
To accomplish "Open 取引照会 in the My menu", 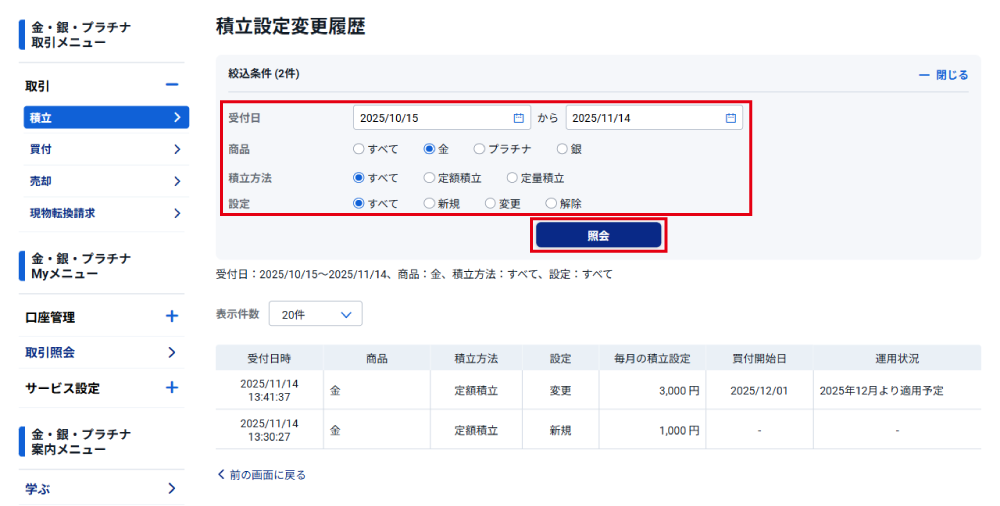I will (104, 352).
